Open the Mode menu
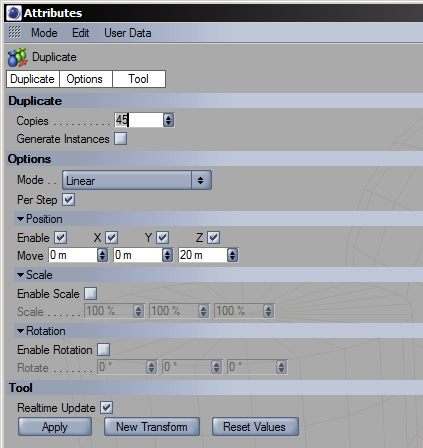 [44, 33]
